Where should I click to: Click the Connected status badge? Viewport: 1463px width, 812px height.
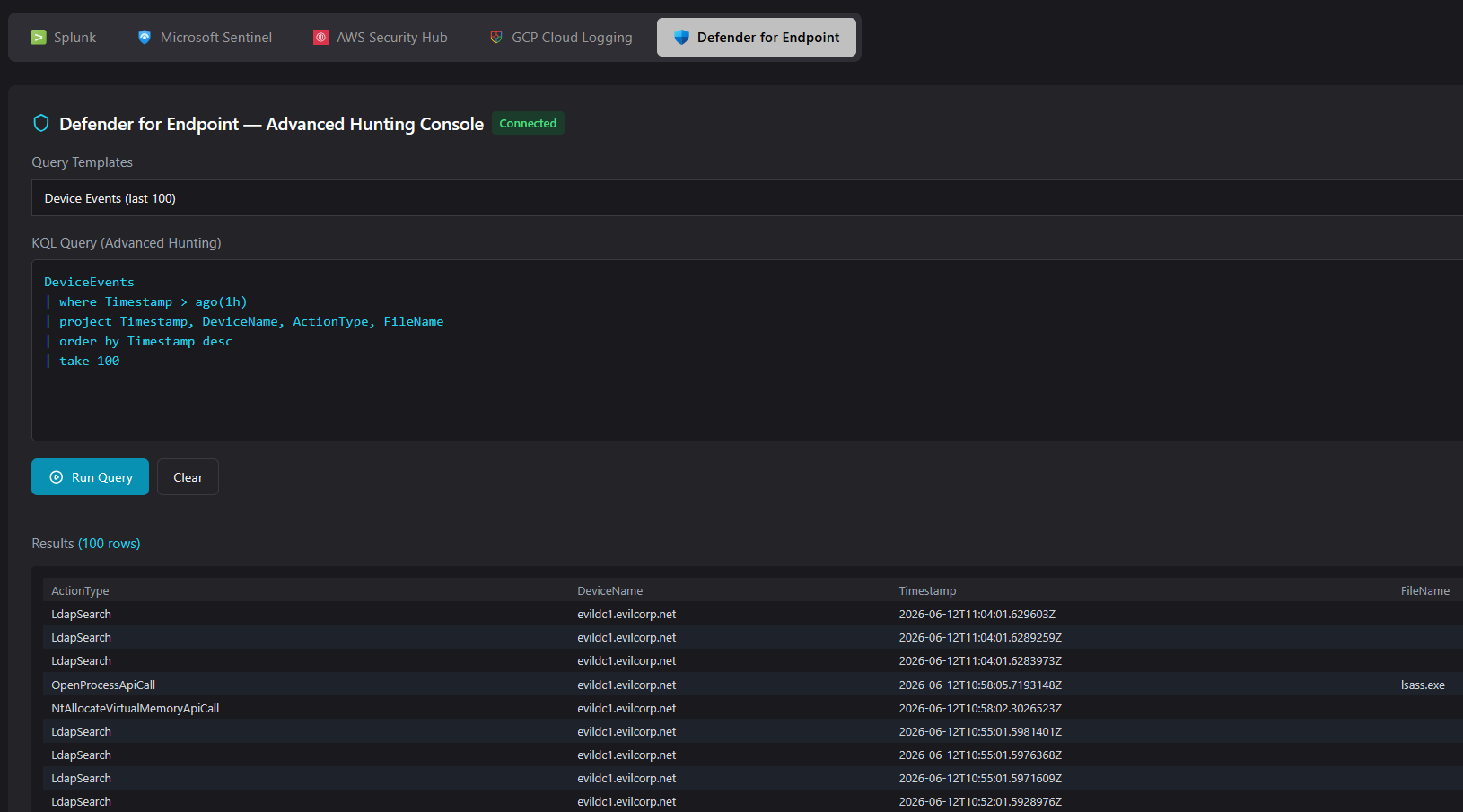point(528,124)
